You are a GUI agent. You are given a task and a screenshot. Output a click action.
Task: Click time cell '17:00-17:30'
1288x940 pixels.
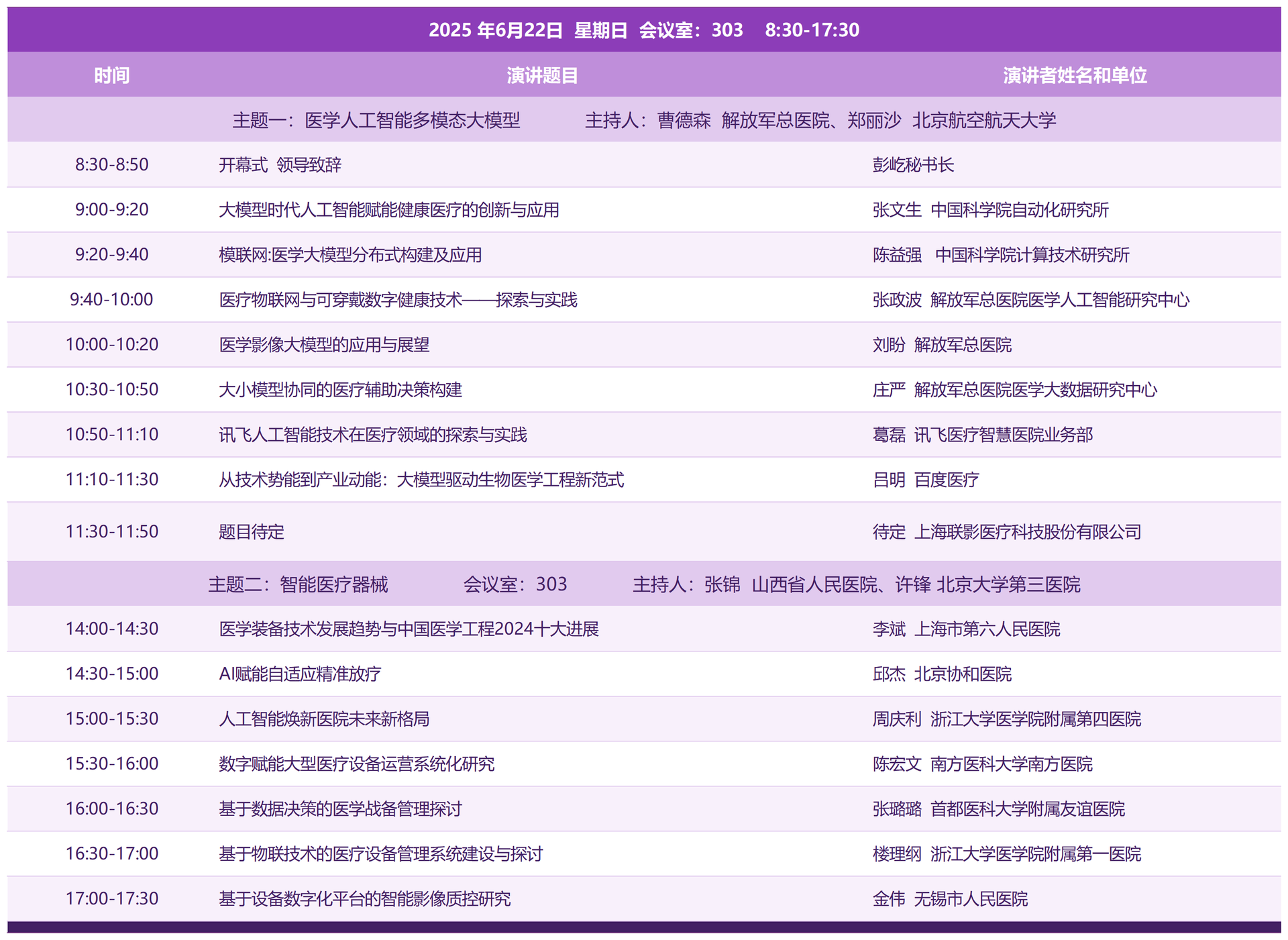click(x=111, y=898)
